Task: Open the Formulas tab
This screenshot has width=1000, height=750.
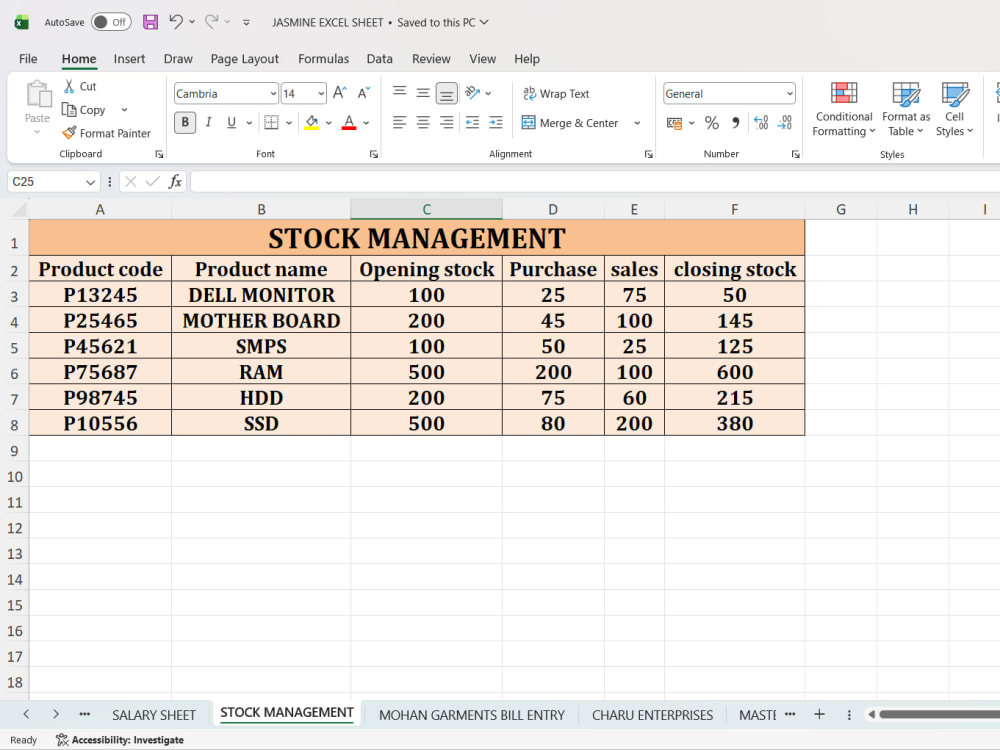Action: [323, 59]
